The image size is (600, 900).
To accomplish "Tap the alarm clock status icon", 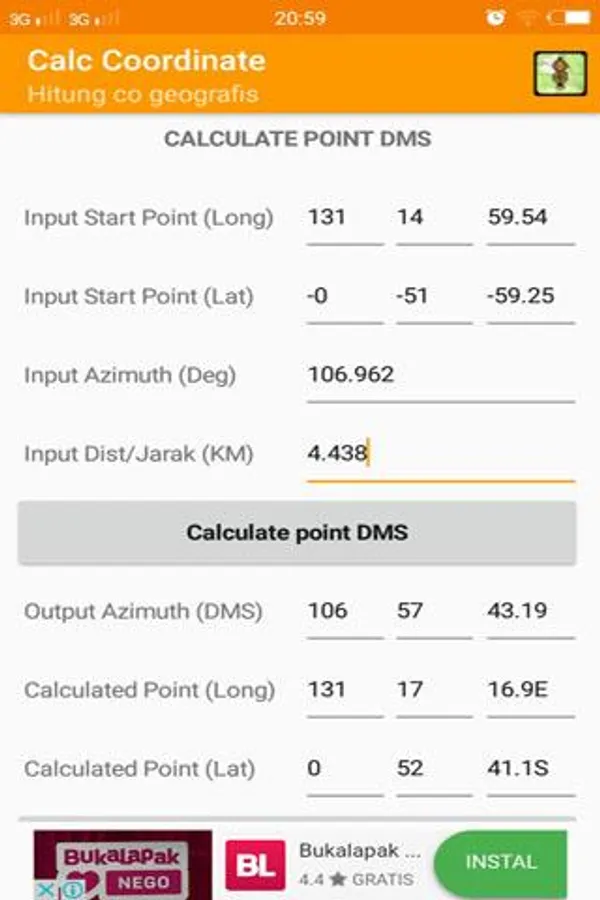I will pyautogui.click(x=496, y=17).
